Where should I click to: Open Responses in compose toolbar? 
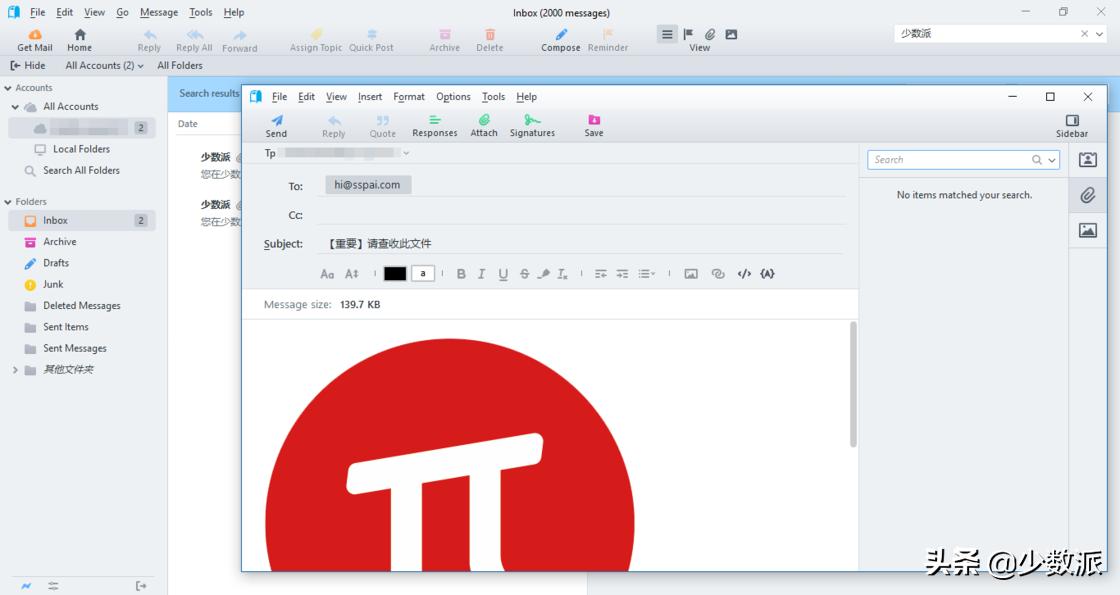coord(434,126)
